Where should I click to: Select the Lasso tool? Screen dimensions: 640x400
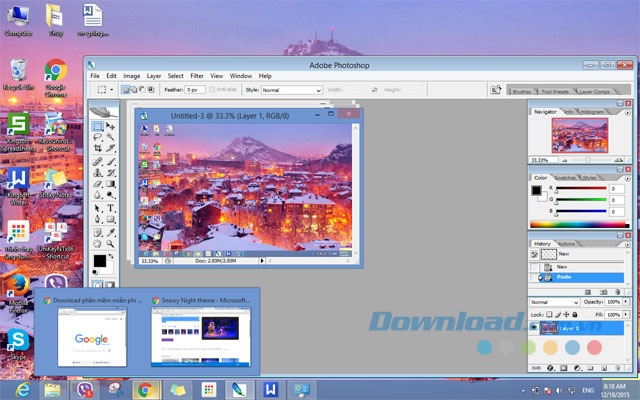click(x=98, y=137)
